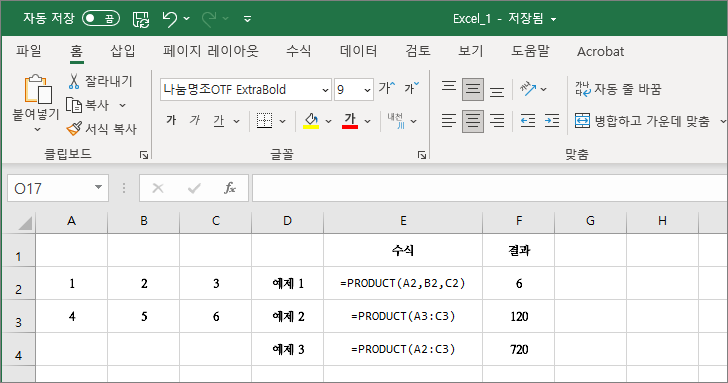This screenshot has width=728, height=383.
Task: Apply the yellow fill color bucket
Action: tap(311, 121)
